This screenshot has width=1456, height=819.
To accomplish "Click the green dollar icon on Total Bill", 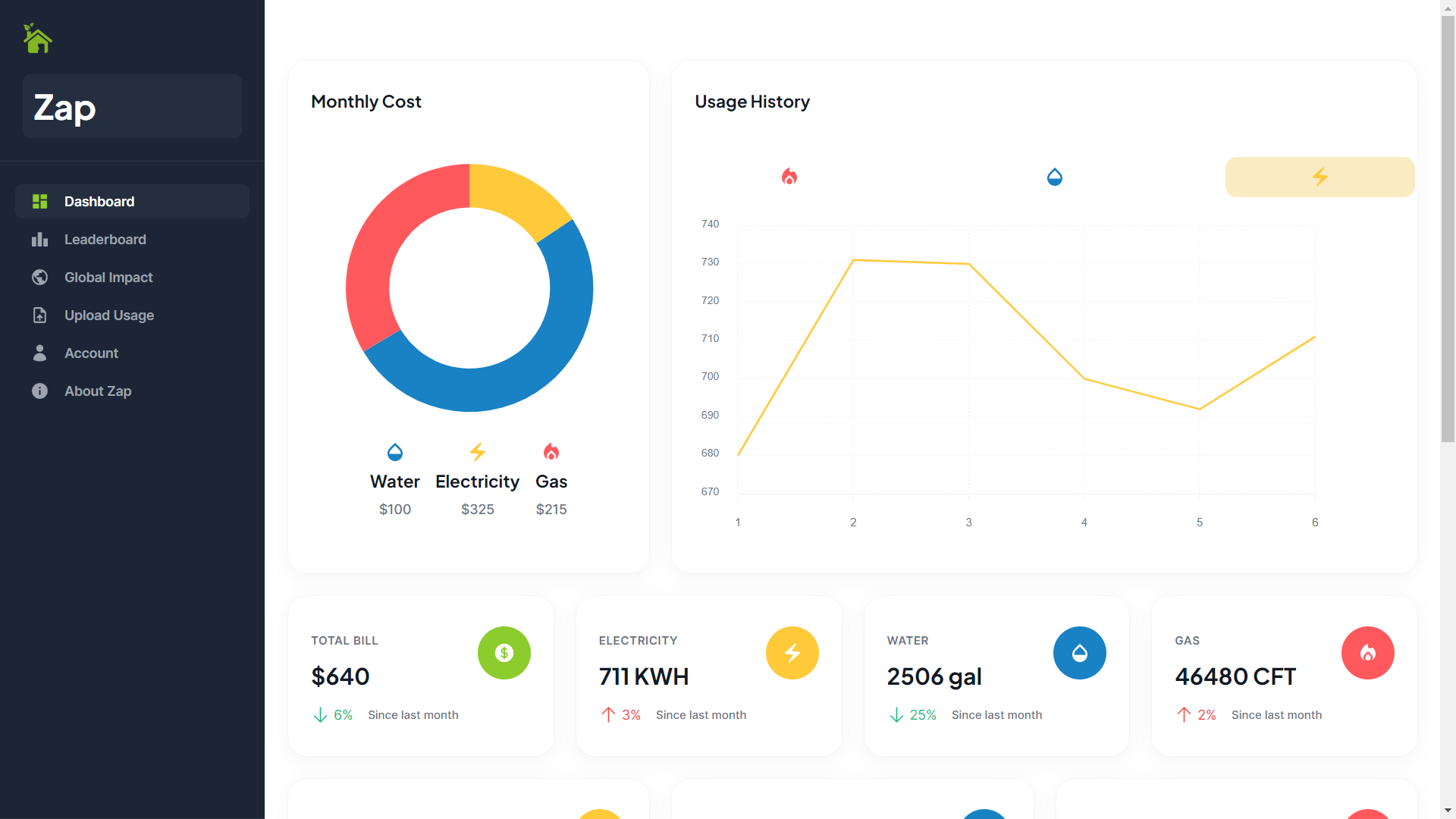I will (x=504, y=653).
